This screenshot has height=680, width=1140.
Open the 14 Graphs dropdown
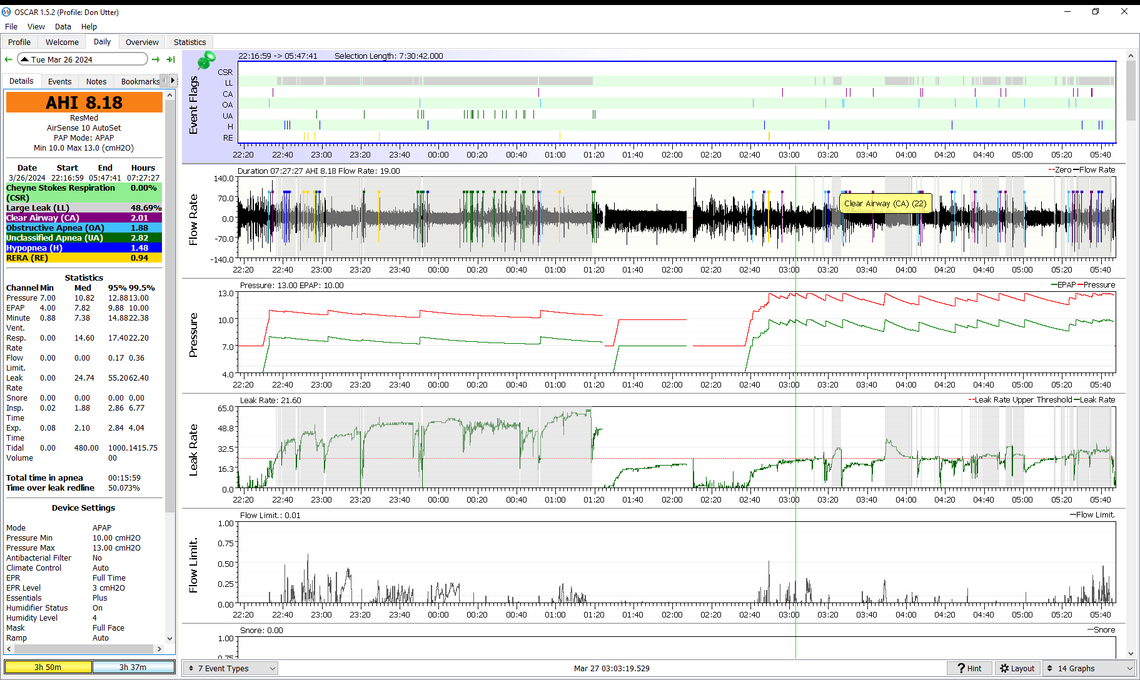pos(1088,668)
